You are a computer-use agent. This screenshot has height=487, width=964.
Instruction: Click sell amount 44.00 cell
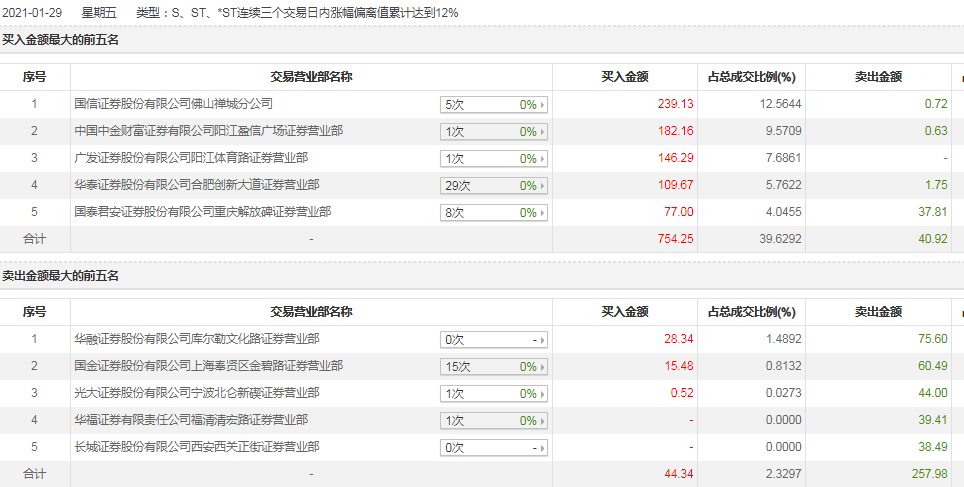coord(933,393)
